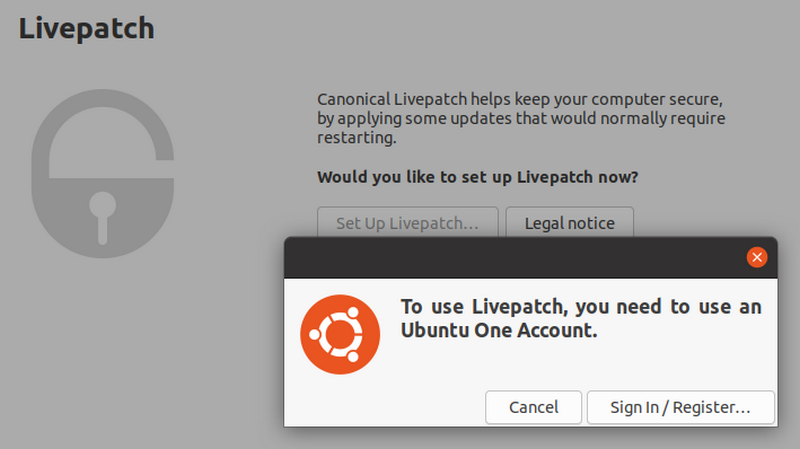Click the Set Up Livepatch… button

coord(408,222)
